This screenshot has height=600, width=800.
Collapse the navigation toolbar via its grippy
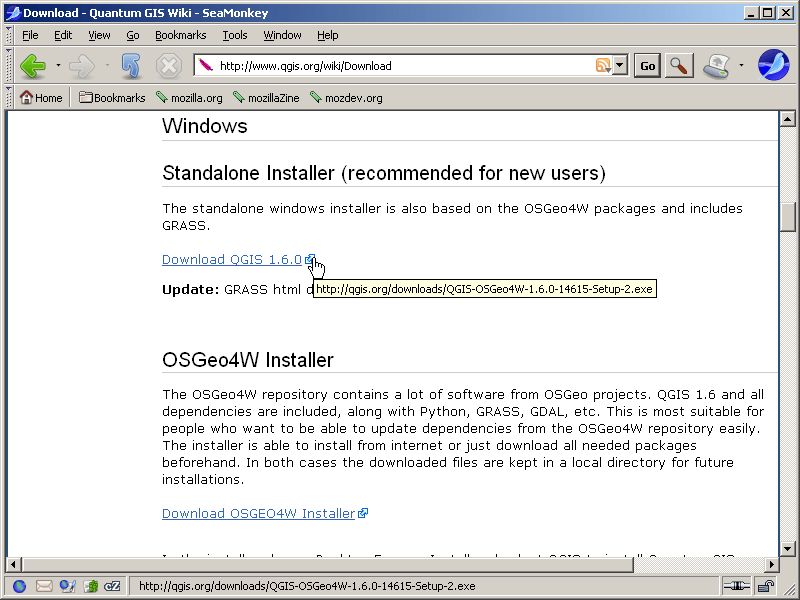click(x=9, y=65)
